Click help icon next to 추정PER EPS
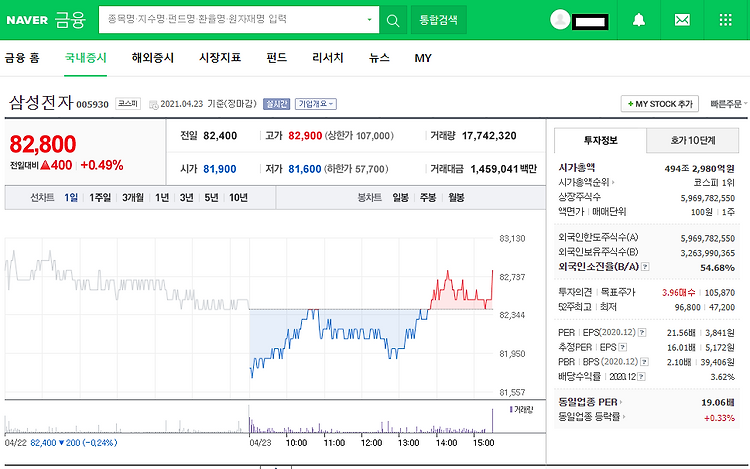This screenshot has width=750, height=469. (623, 347)
